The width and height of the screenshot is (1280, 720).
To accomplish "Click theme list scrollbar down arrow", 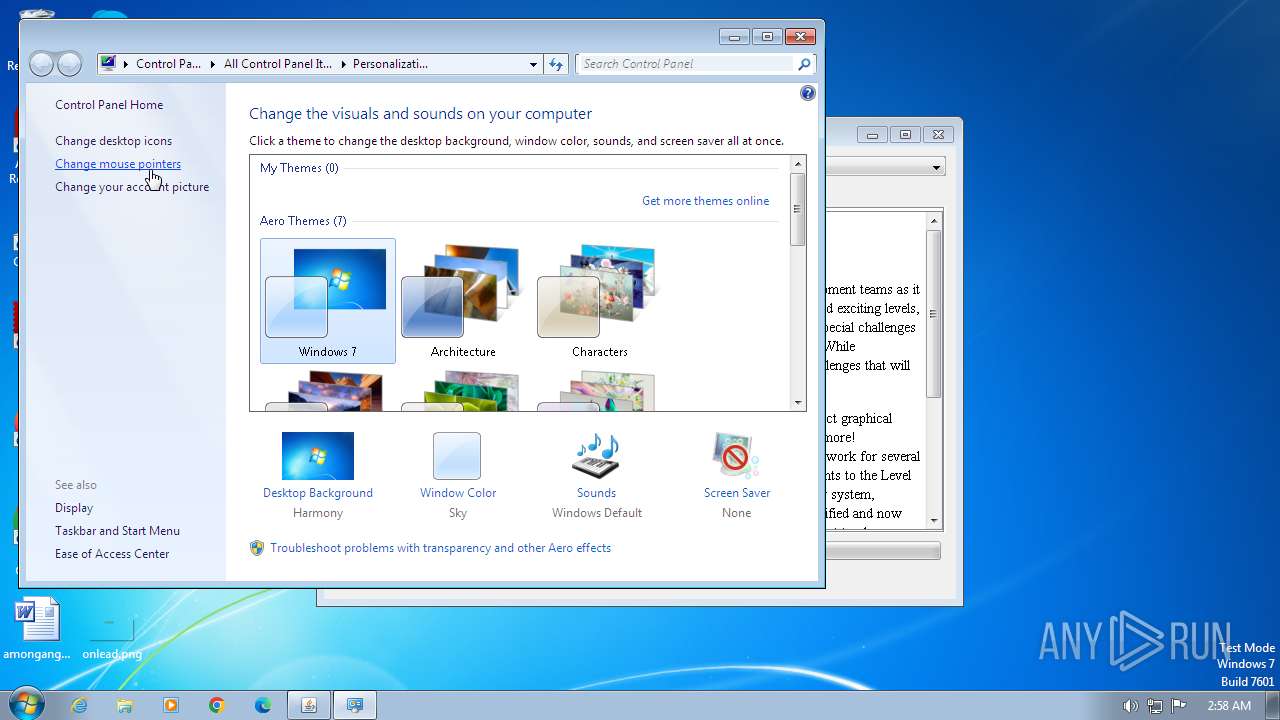I will pos(797,403).
